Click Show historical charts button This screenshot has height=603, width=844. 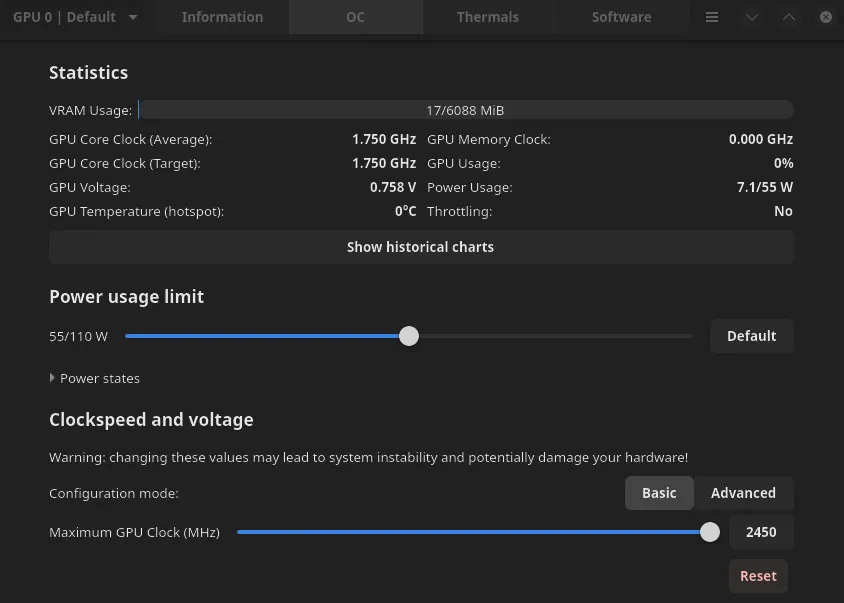tap(421, 247)
